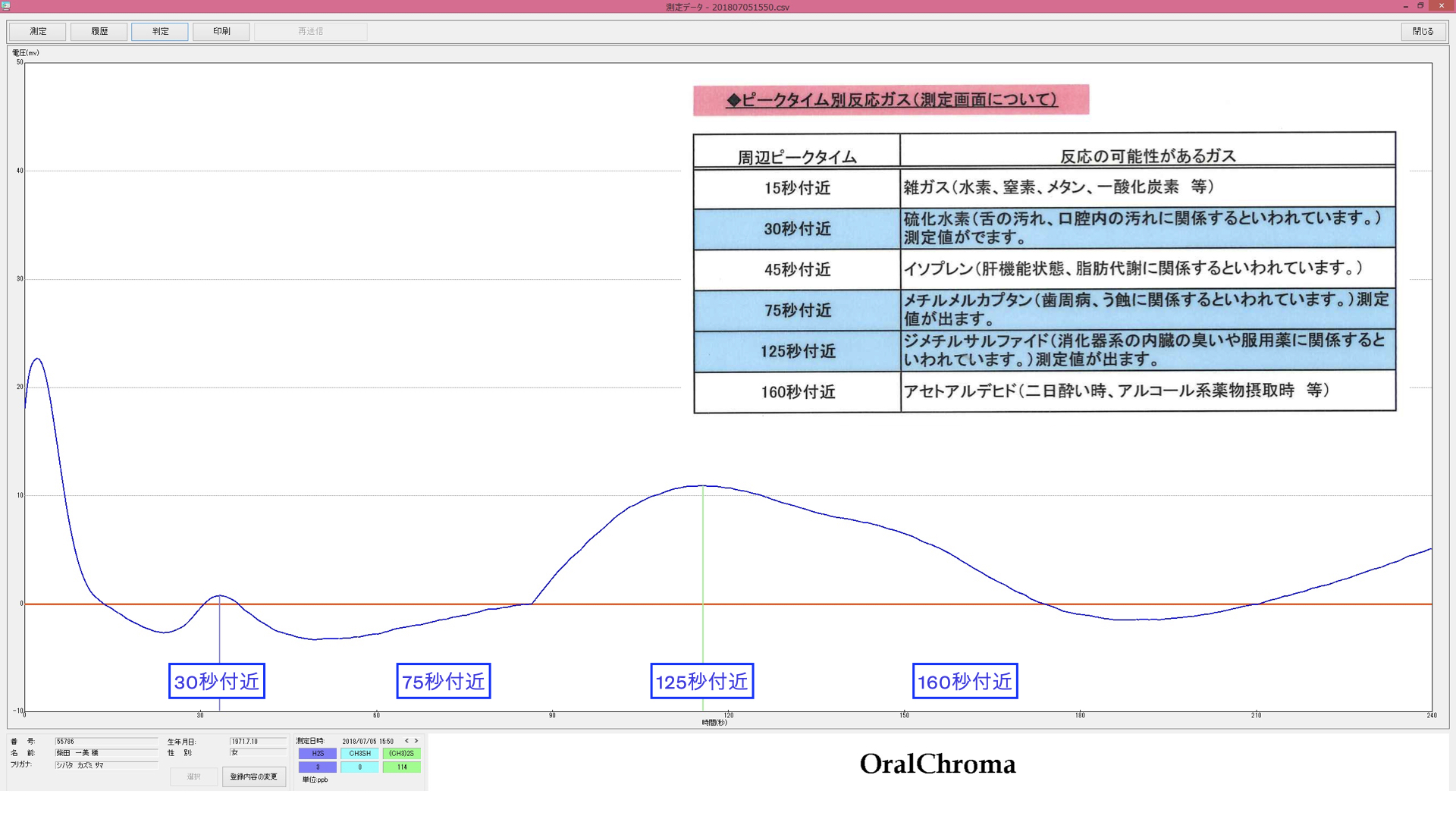Open the 測定 measurement tab
The width and height of the screenshot is (1456, 819).
(38, 31)
